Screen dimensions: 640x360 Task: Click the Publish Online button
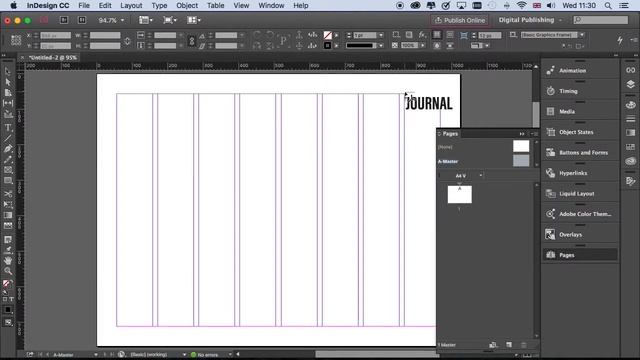coord(460,20)
